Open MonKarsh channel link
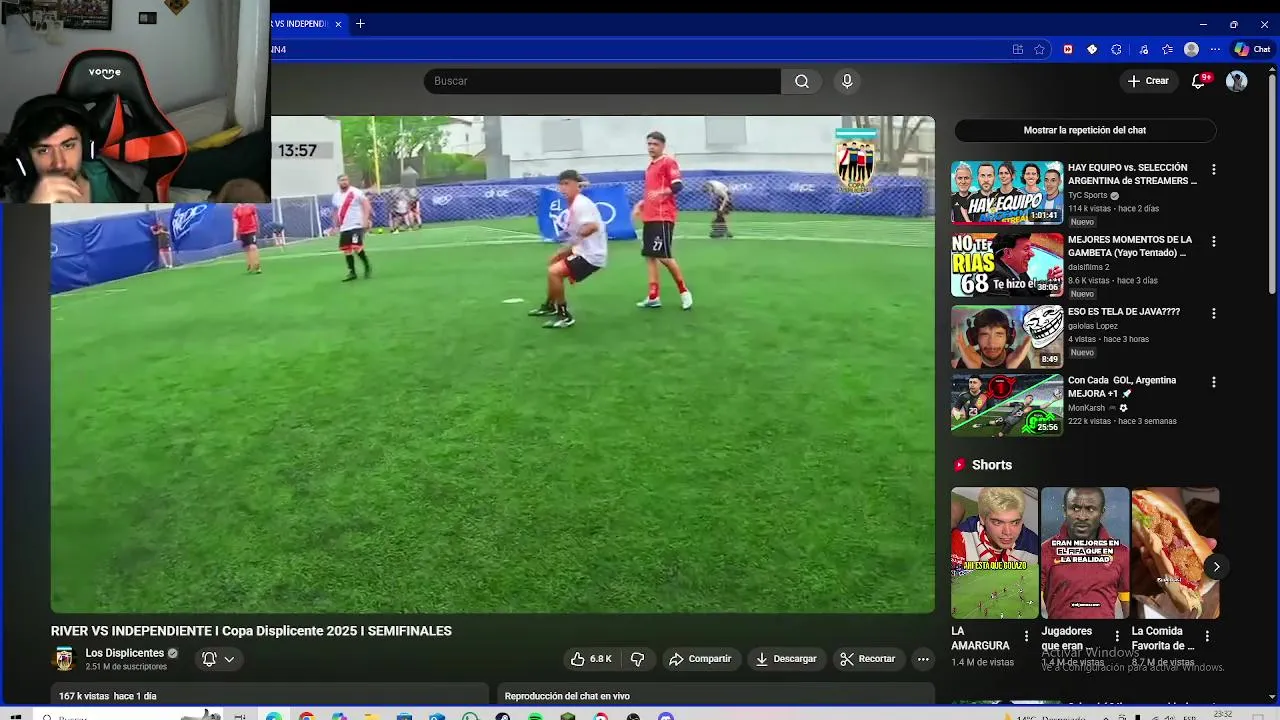Viewport: 1280px width, 720px height. pos(1086,408)
